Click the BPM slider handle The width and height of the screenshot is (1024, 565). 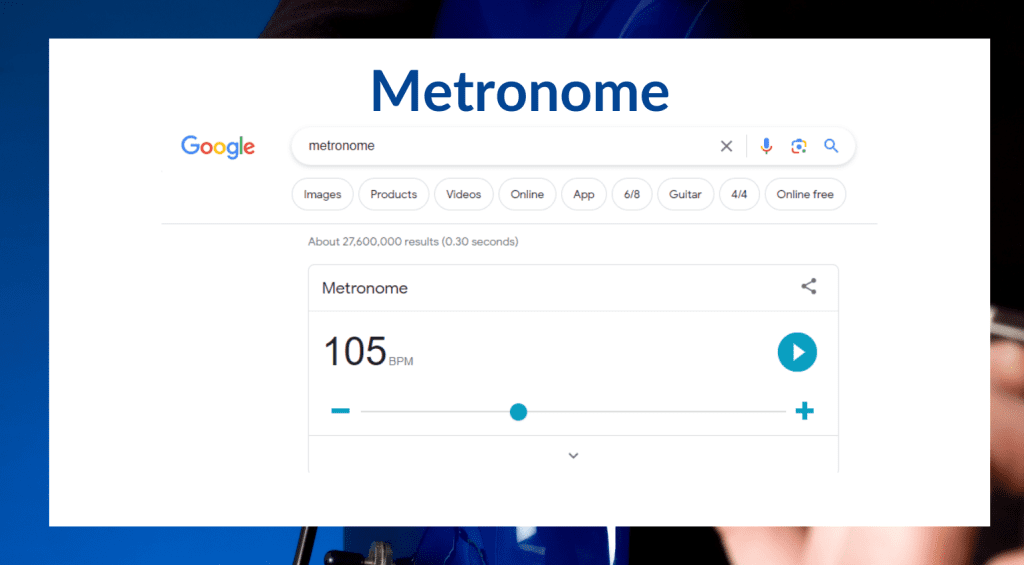pos(518,412)
